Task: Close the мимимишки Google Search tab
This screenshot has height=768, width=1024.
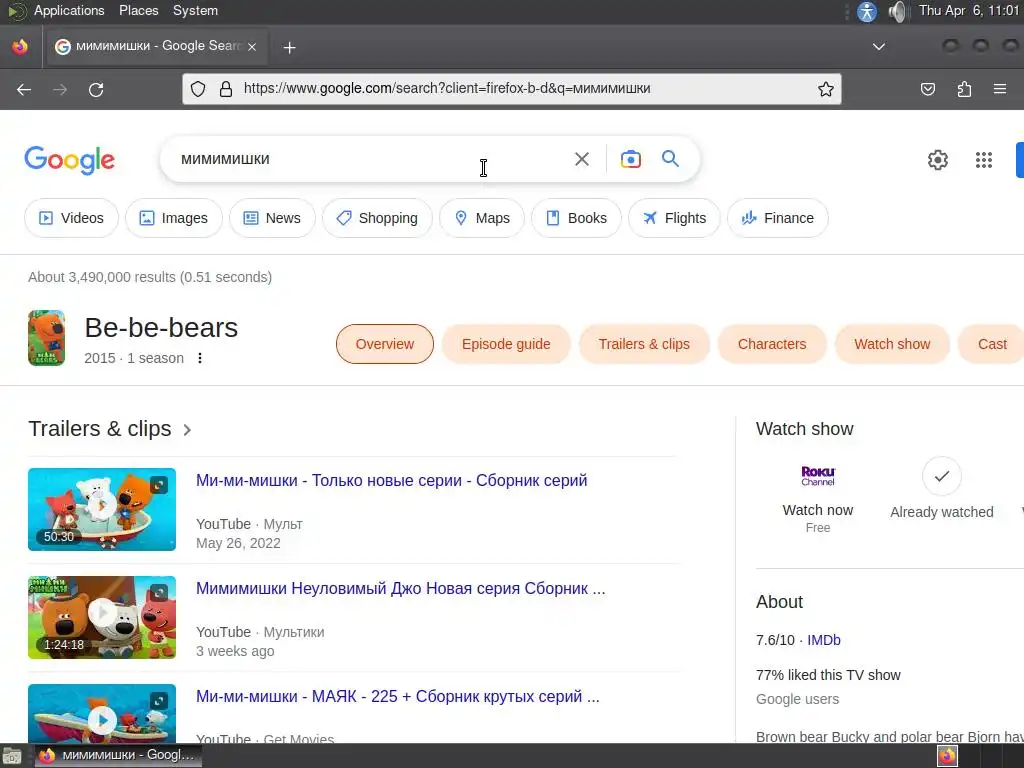Action: click(252, 46)
